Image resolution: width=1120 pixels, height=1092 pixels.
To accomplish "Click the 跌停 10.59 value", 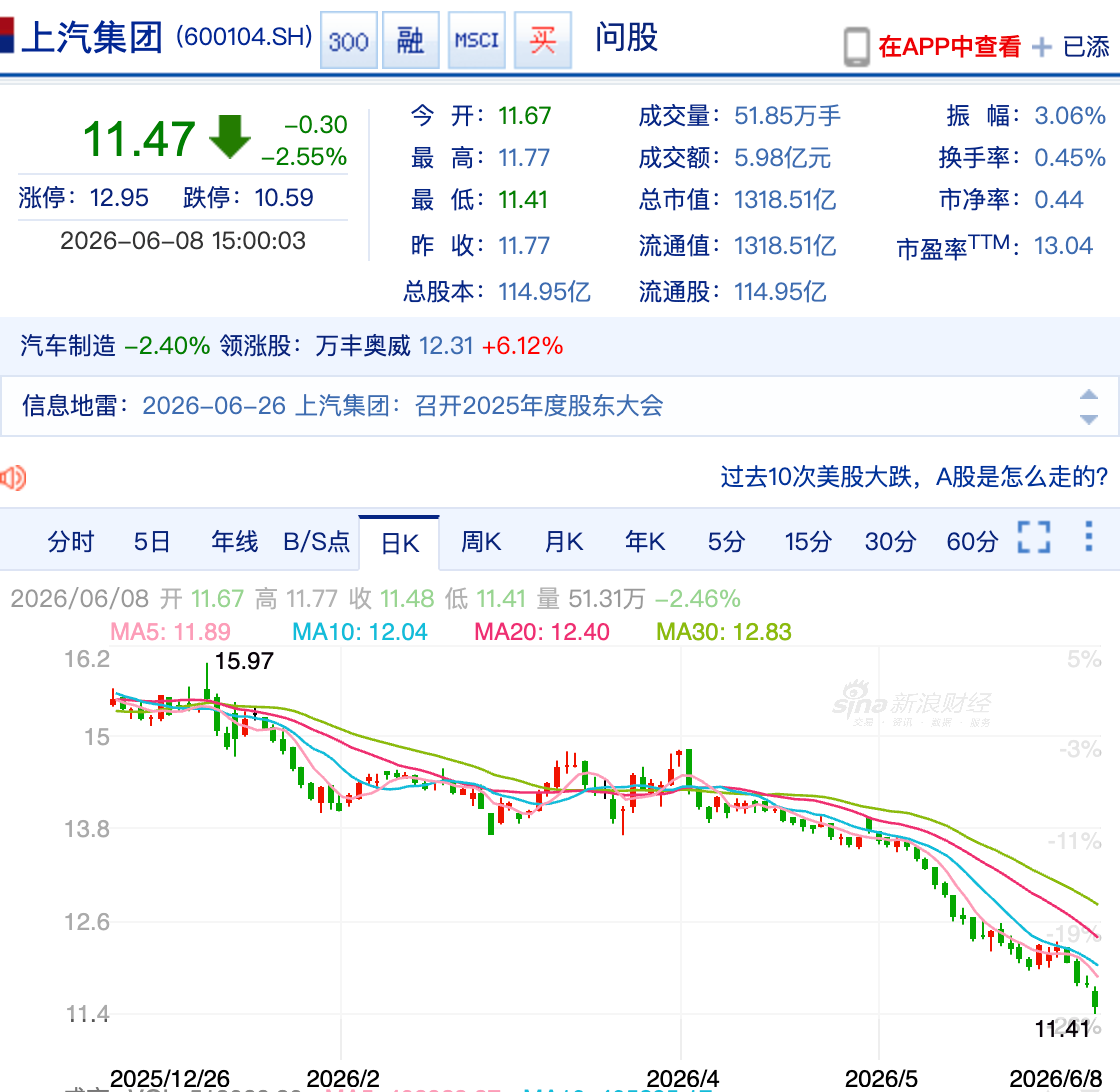I will [284, 197].
